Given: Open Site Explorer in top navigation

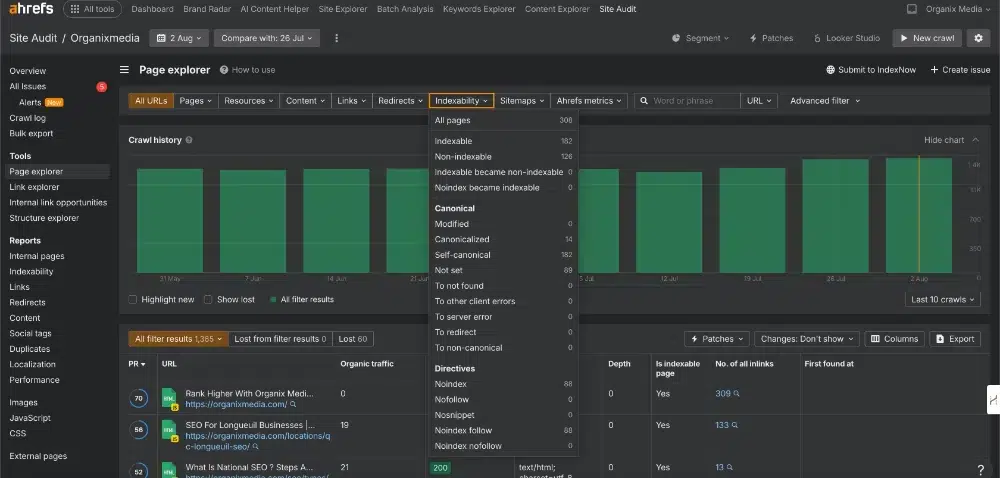Looking at the screenshot, I should click(342, 9).
